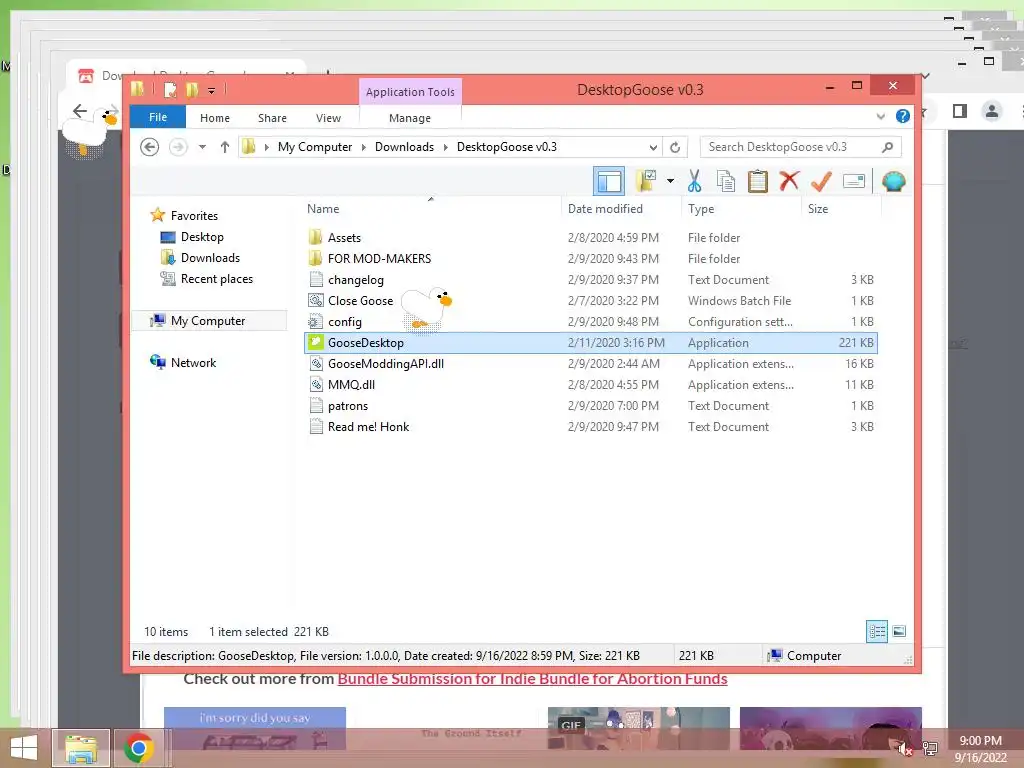Viewport: 1024px width, 768px height.
Task: Click Downloads in the address breadcrumb
Action: [404, 147]
